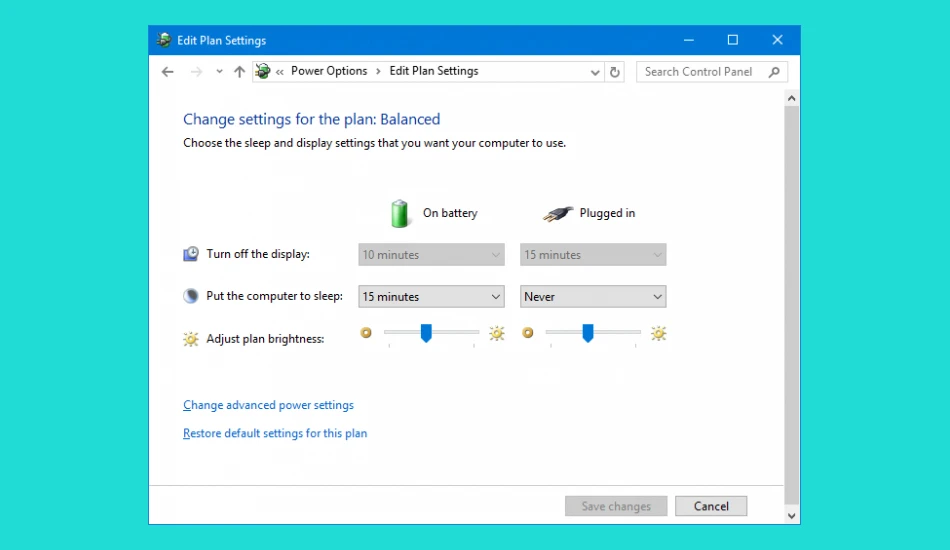The height and width of the screenshot is (550, 950).
Task: Click the double chevron before Power Options
Action: click(280, 71)
